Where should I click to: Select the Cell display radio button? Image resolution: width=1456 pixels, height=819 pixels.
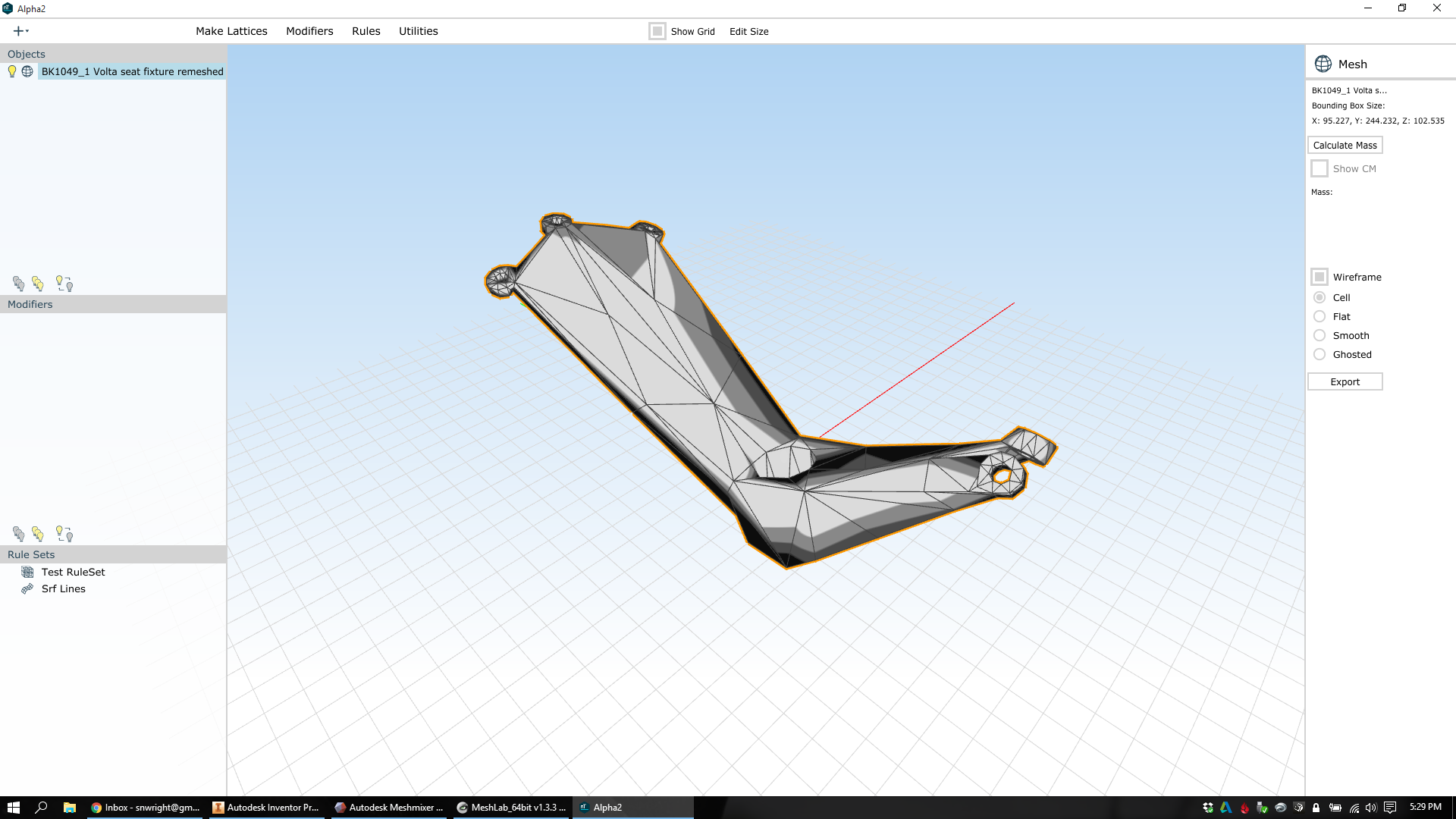(x=1319, y=297)
